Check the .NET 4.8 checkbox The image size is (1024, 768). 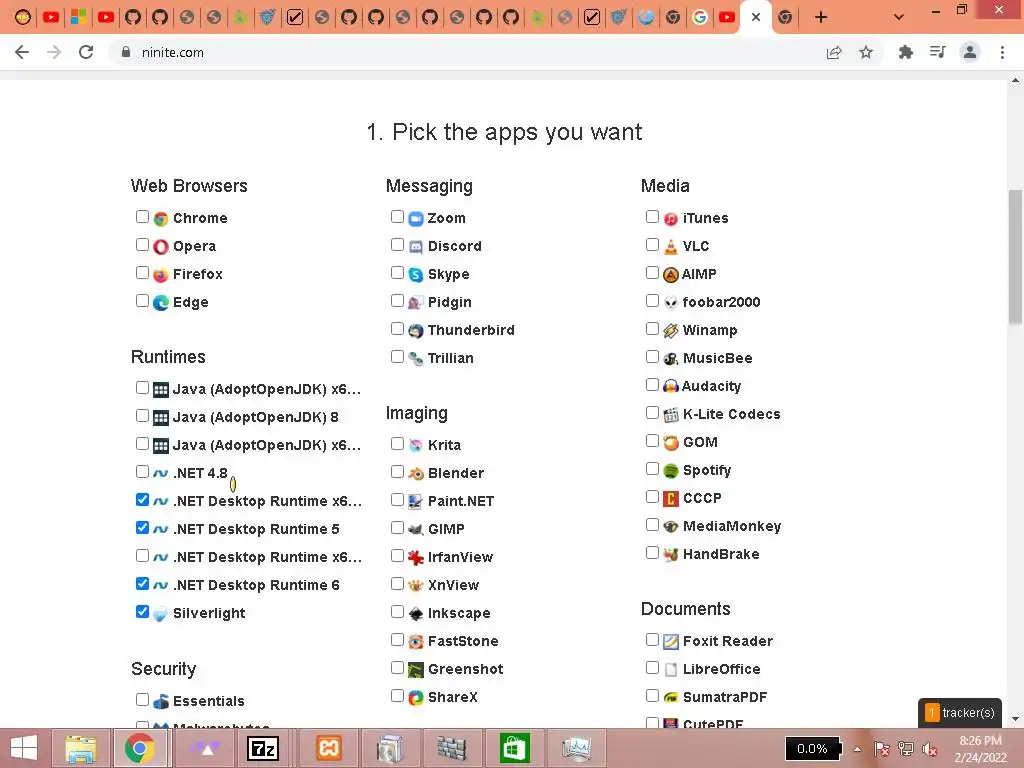142,472
